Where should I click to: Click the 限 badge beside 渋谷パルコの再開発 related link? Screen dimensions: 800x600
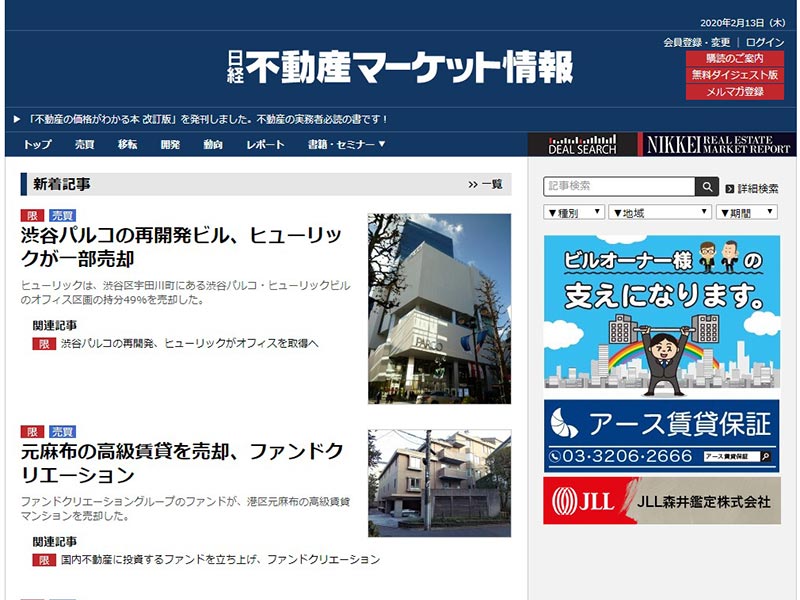click(x=44, y=344)
